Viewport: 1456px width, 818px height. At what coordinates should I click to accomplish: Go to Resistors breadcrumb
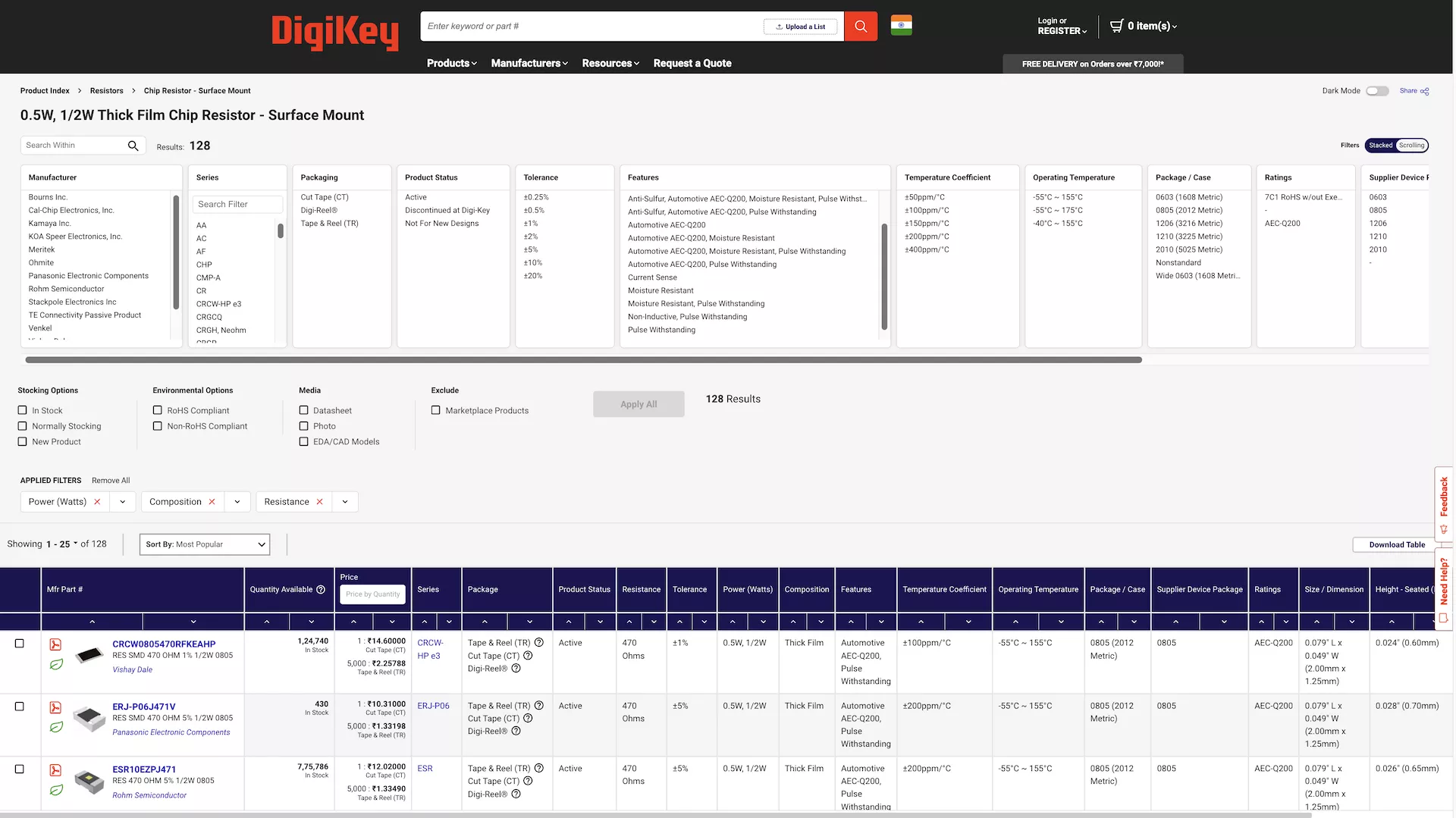tap(106, 91)
